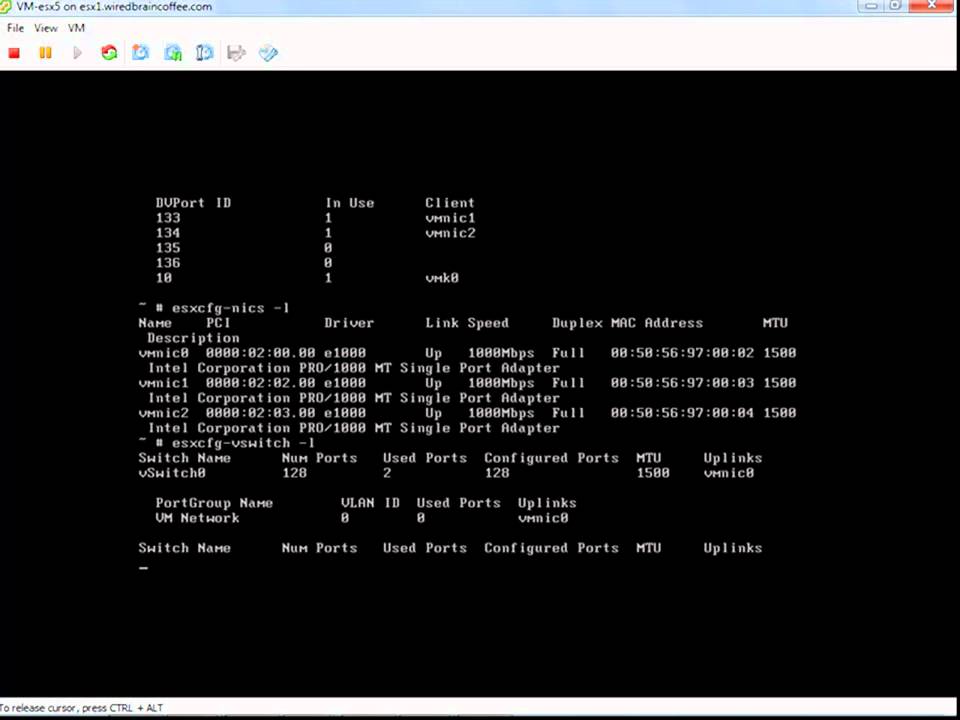Take a VM snapshot

tap(141, 53)
